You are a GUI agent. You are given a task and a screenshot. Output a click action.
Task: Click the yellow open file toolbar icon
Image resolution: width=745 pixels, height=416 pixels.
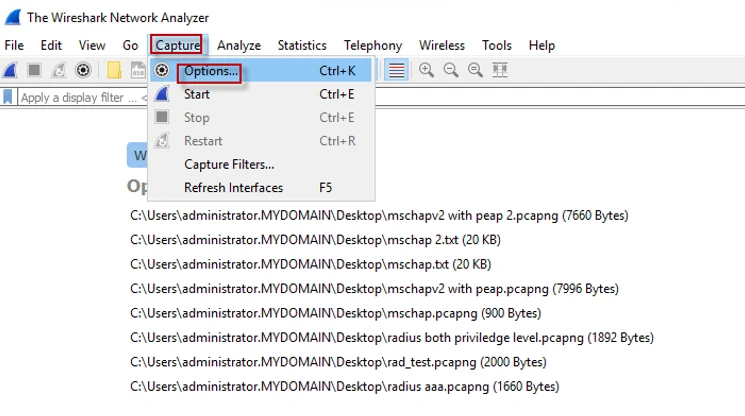[x=114, y=70]
